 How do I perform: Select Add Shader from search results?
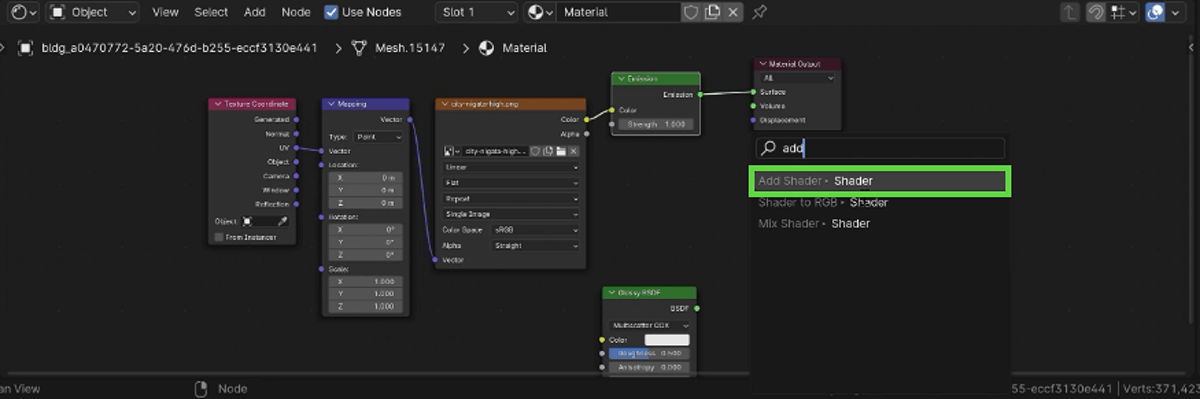pyautogui.click(x=880, y=181)
